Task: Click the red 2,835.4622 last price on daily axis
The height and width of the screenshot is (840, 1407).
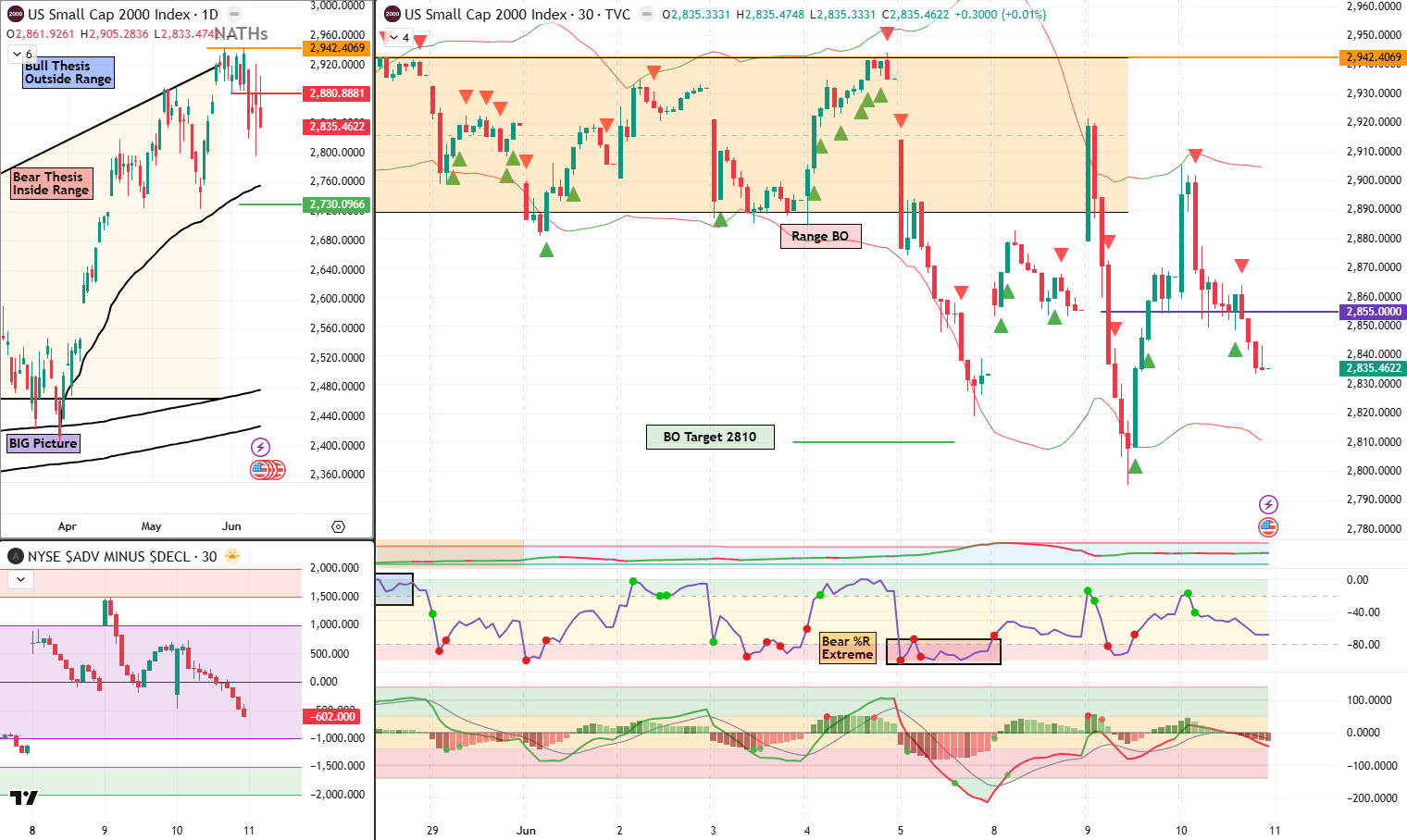Action: [x=337, y=127]
